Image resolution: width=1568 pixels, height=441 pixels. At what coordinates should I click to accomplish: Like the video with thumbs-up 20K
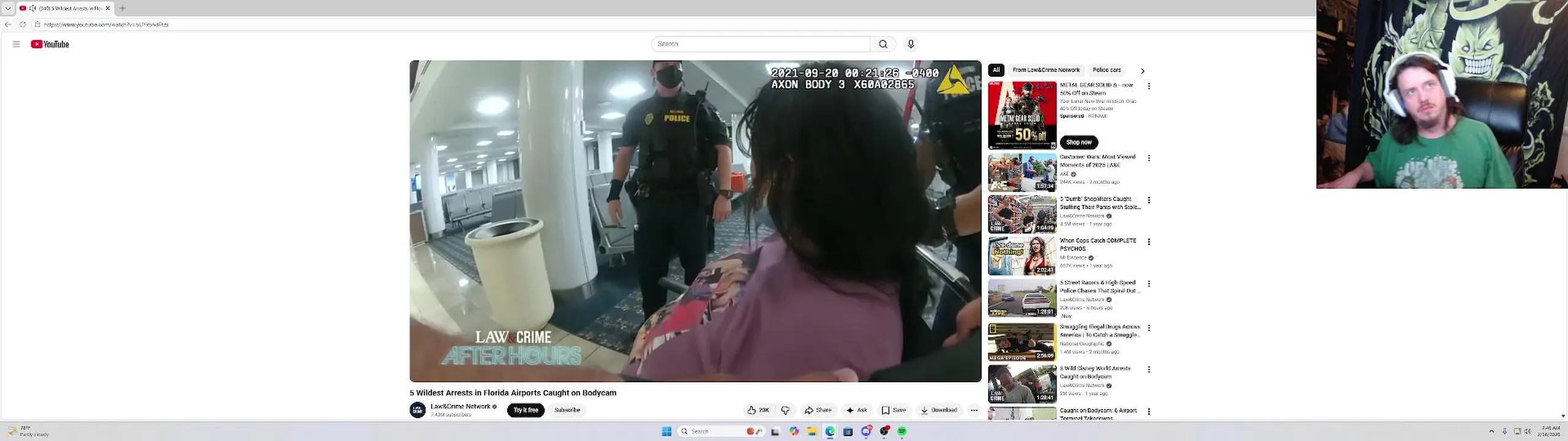click(x=758, y=410)
